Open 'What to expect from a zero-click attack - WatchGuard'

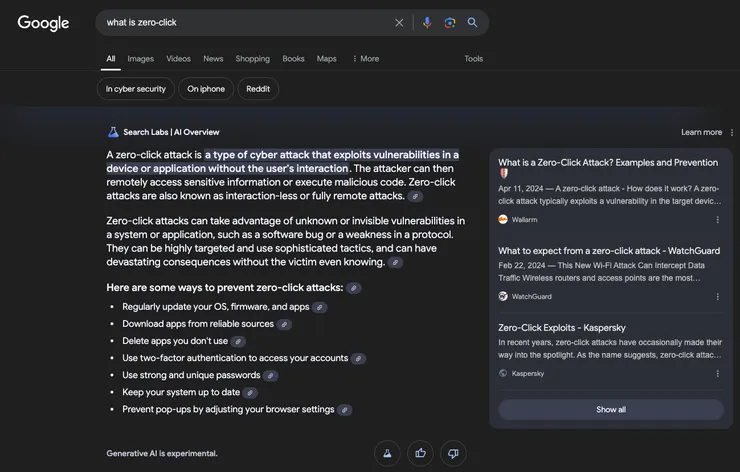tap(609, 251)
